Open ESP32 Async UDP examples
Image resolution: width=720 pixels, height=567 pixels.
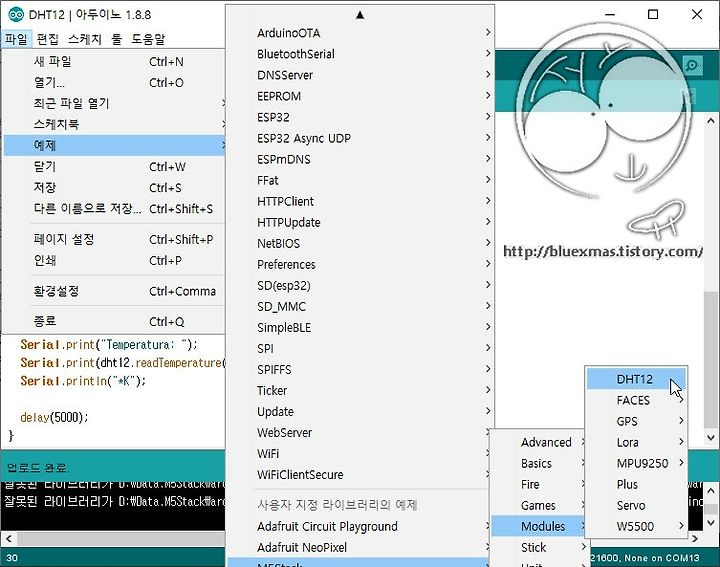click(360, 138)
